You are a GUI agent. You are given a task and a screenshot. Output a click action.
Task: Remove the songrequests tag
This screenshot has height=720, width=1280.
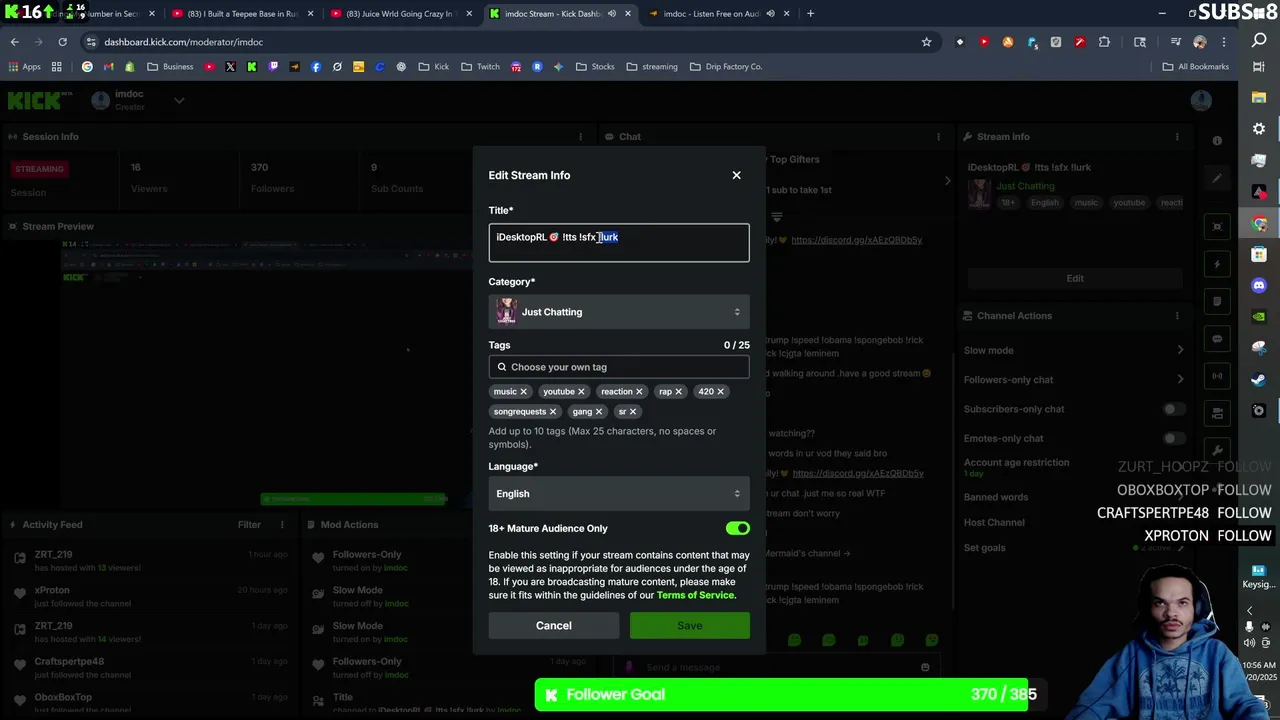pos(553,412)
